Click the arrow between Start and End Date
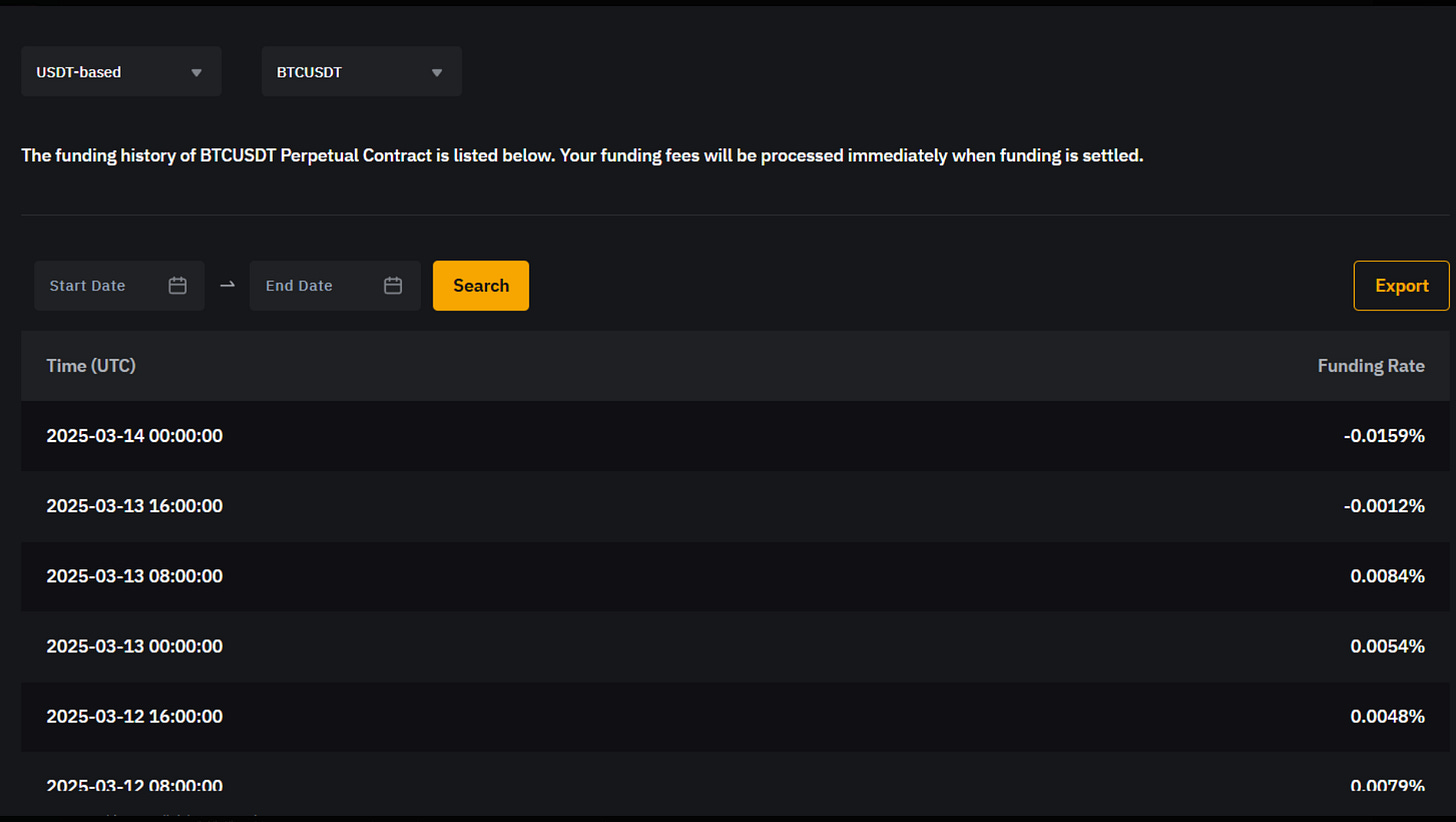 tap(227, 285)
